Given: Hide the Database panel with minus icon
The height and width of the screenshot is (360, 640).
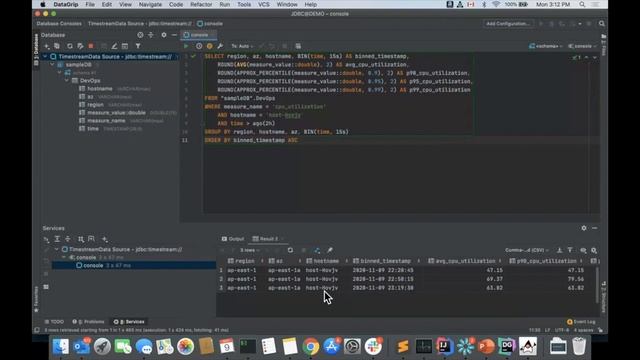Looking at the screenshot, I should (x=174, y=35).
